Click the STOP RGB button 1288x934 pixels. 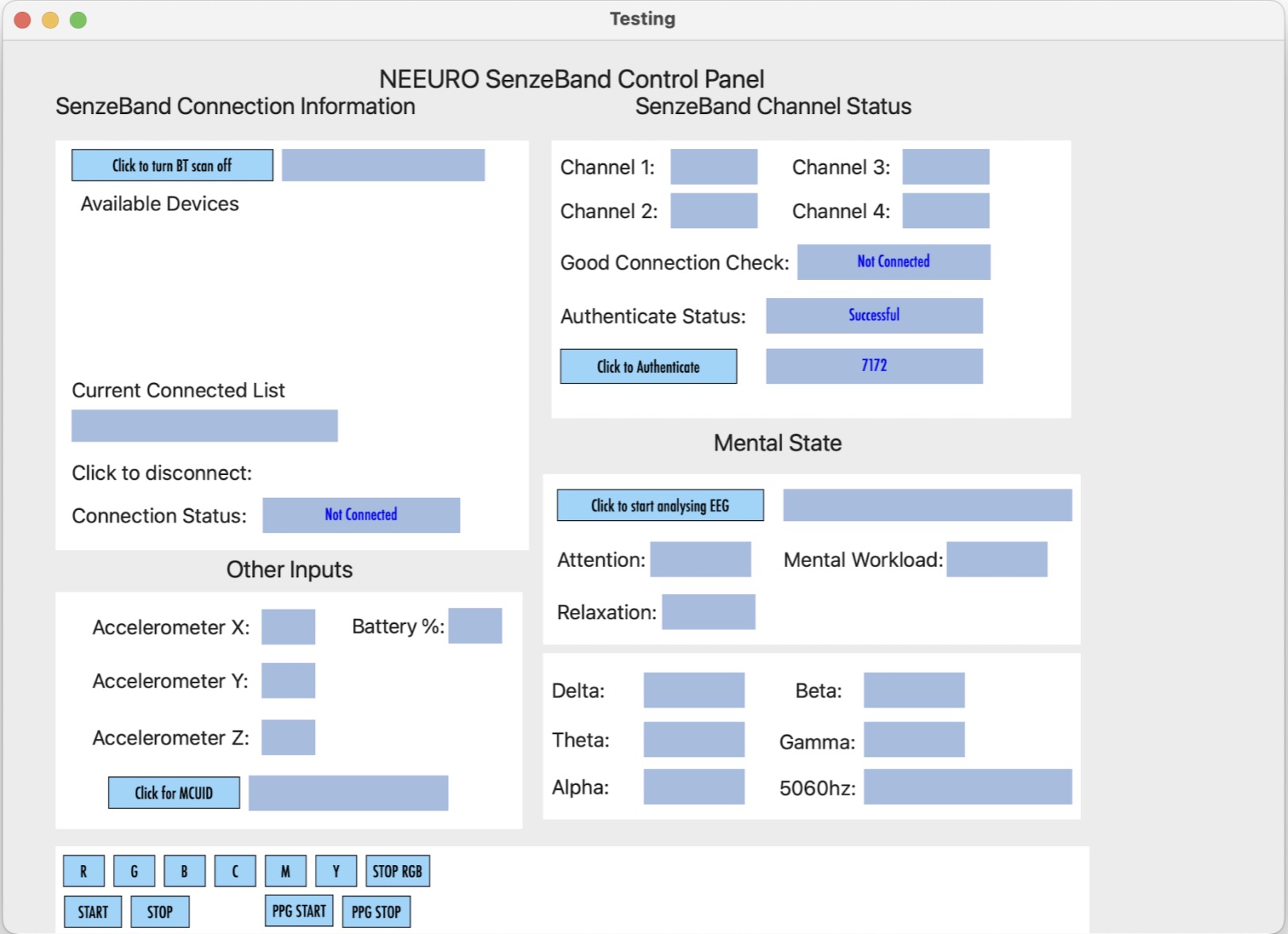[x=397, y=871]
